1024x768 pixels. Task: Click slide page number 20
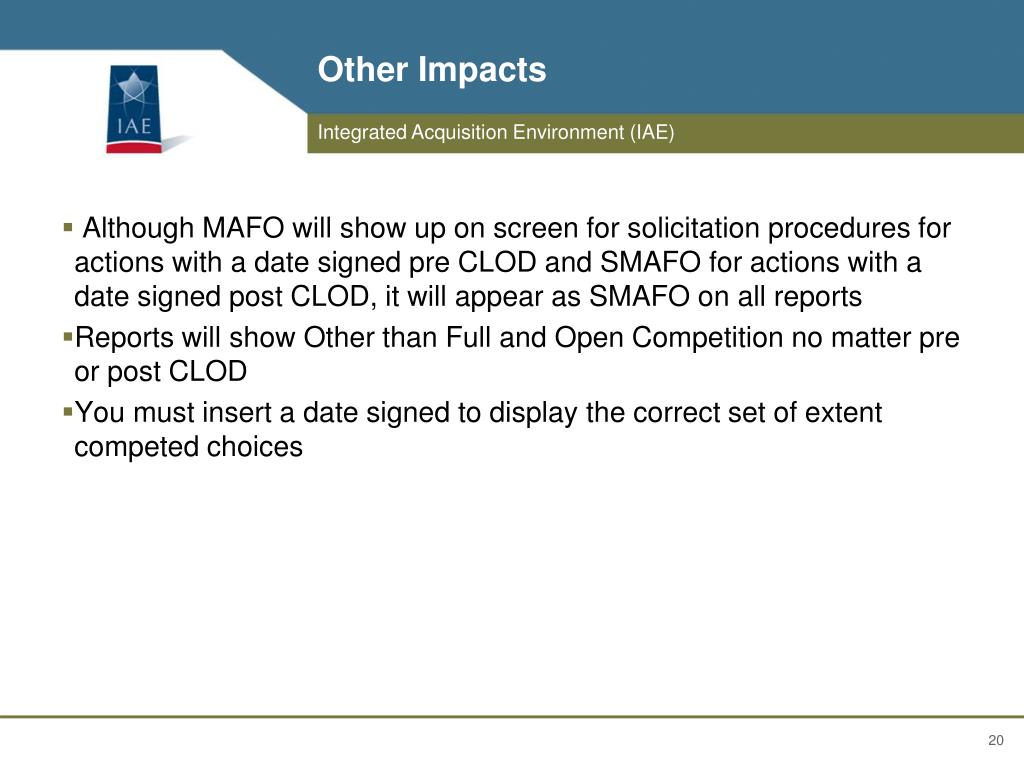coord(996,740)
